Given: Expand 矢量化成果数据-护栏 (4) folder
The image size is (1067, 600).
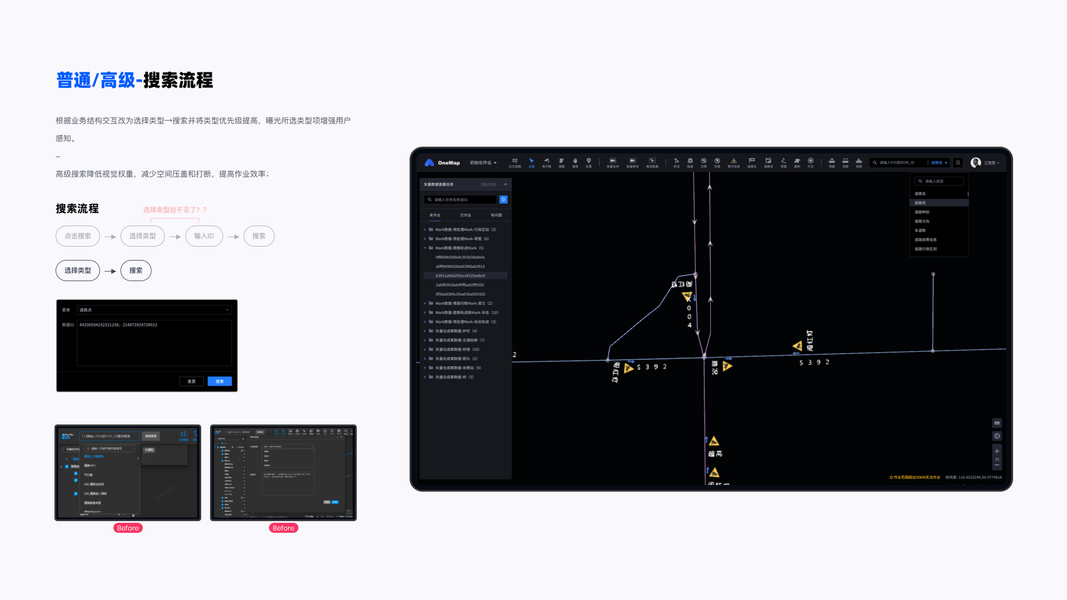Looking at the screenshot, I should [425, 331].
